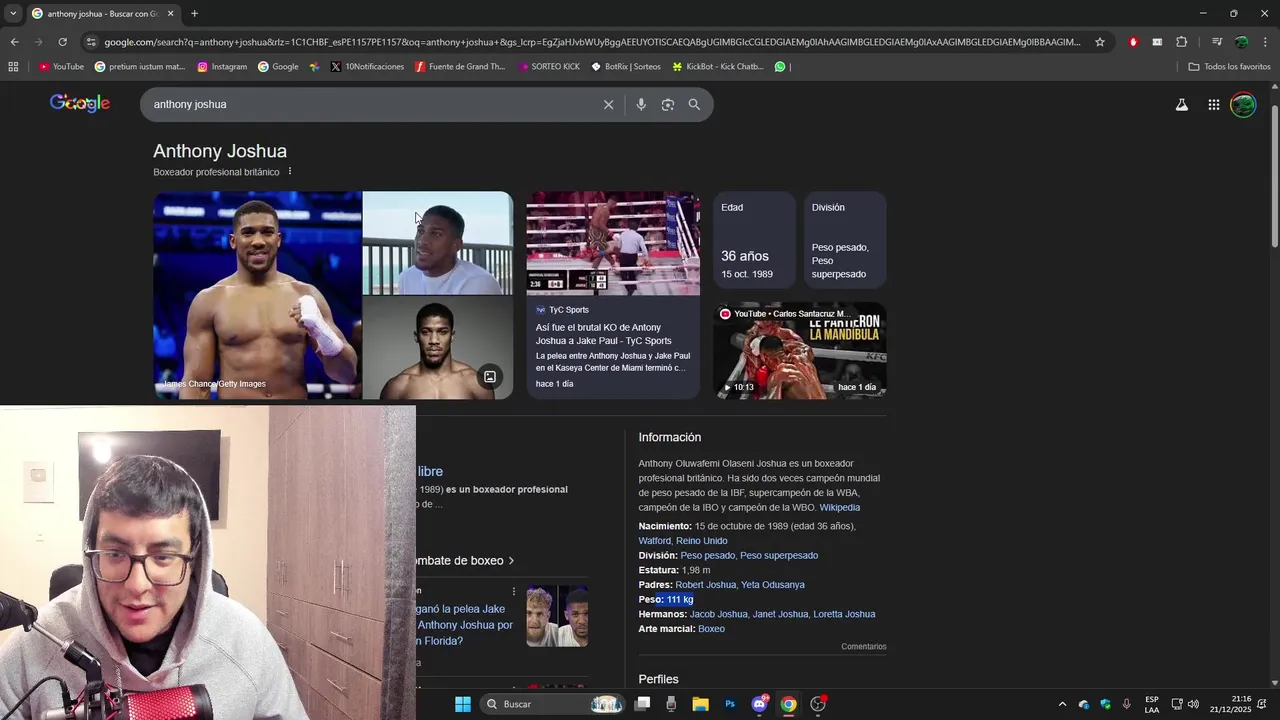Viewport: 1280px width, 720px height.
Task: Open the SORTEO KICK bookmark
Action: (x=549, y=67)
